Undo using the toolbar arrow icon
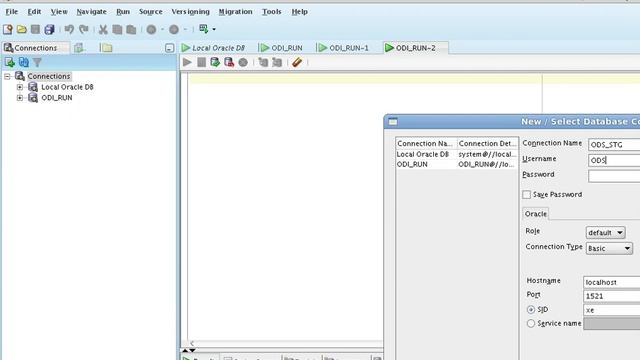Image resolution: width=640 pixels, height=360 pixels. (x=69, y=29)
